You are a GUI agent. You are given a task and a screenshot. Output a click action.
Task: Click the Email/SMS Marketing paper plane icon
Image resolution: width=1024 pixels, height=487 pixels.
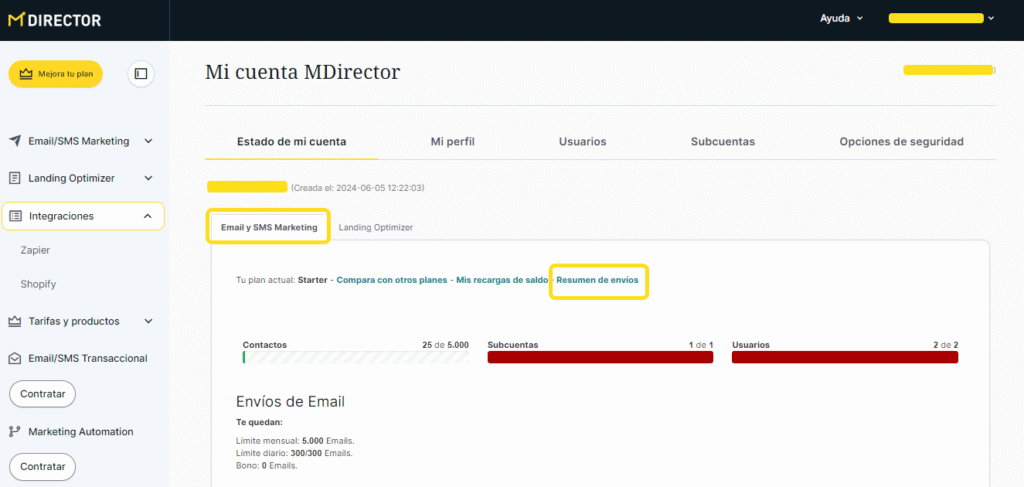(x=15, y=141)
